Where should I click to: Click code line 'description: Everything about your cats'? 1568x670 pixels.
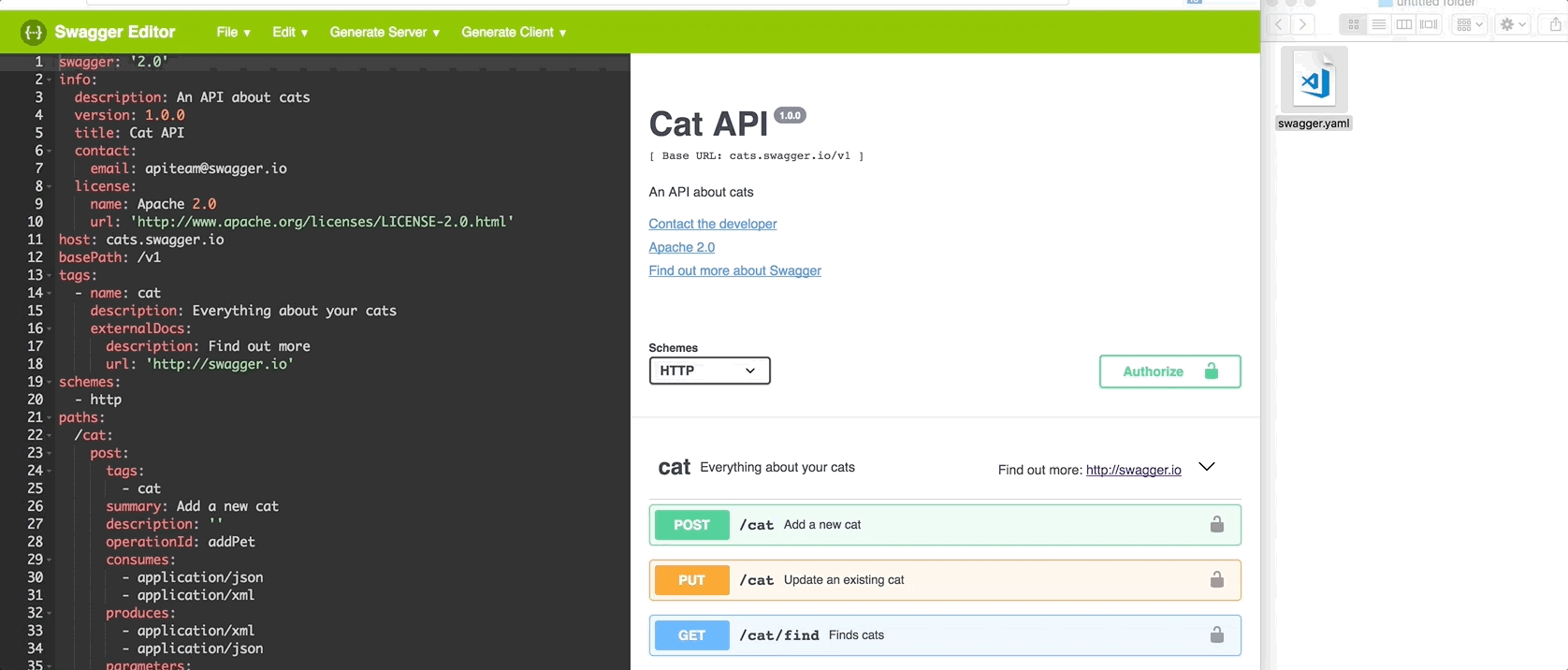pyautogui.click(x=243, y=311)
